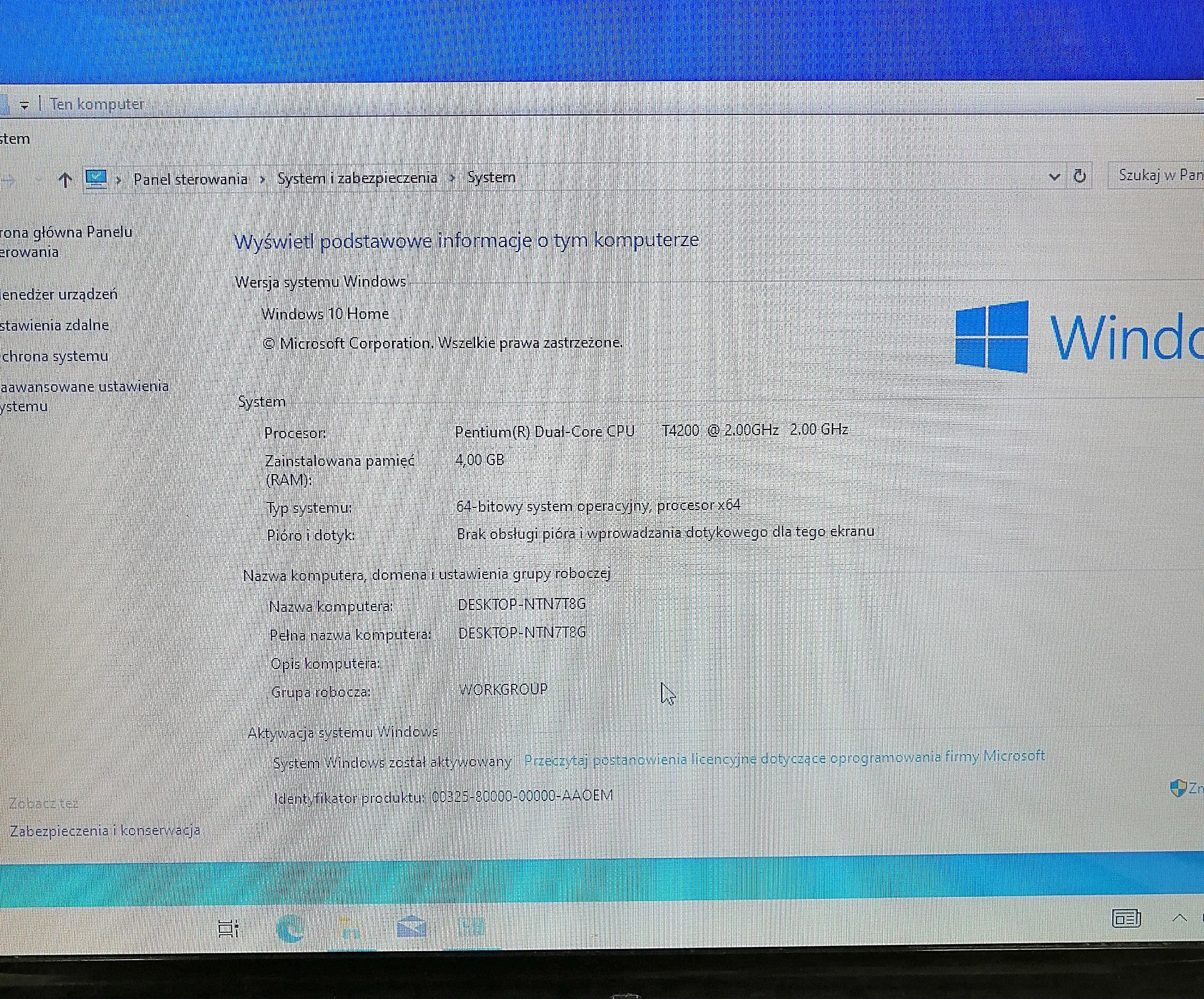Expand chevron after Panel sterowania breadcrumb
Viewport: 1204px width, 999px height.
(x=263, y=179)
